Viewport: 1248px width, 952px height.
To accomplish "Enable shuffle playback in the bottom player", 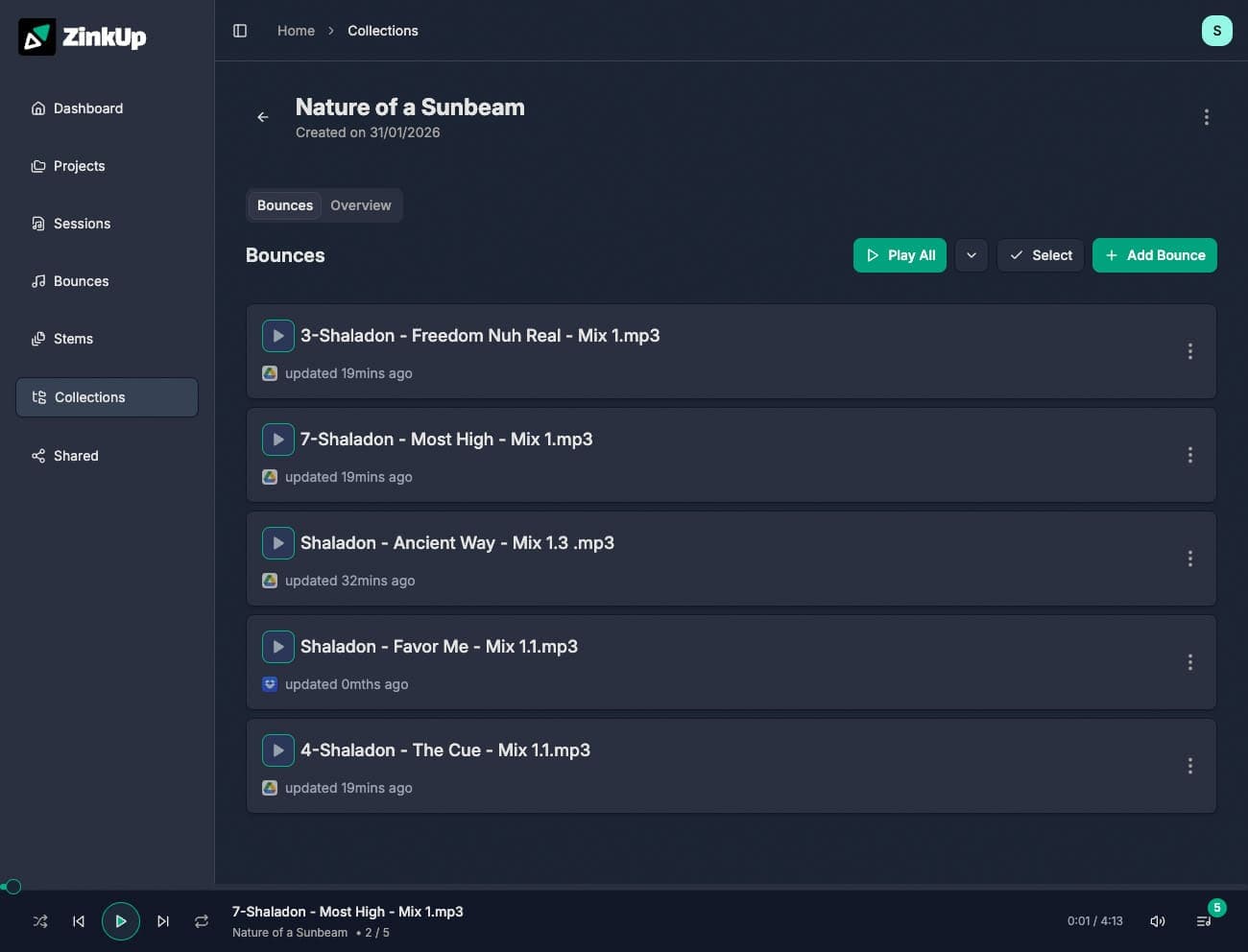I will coord(39,920).
